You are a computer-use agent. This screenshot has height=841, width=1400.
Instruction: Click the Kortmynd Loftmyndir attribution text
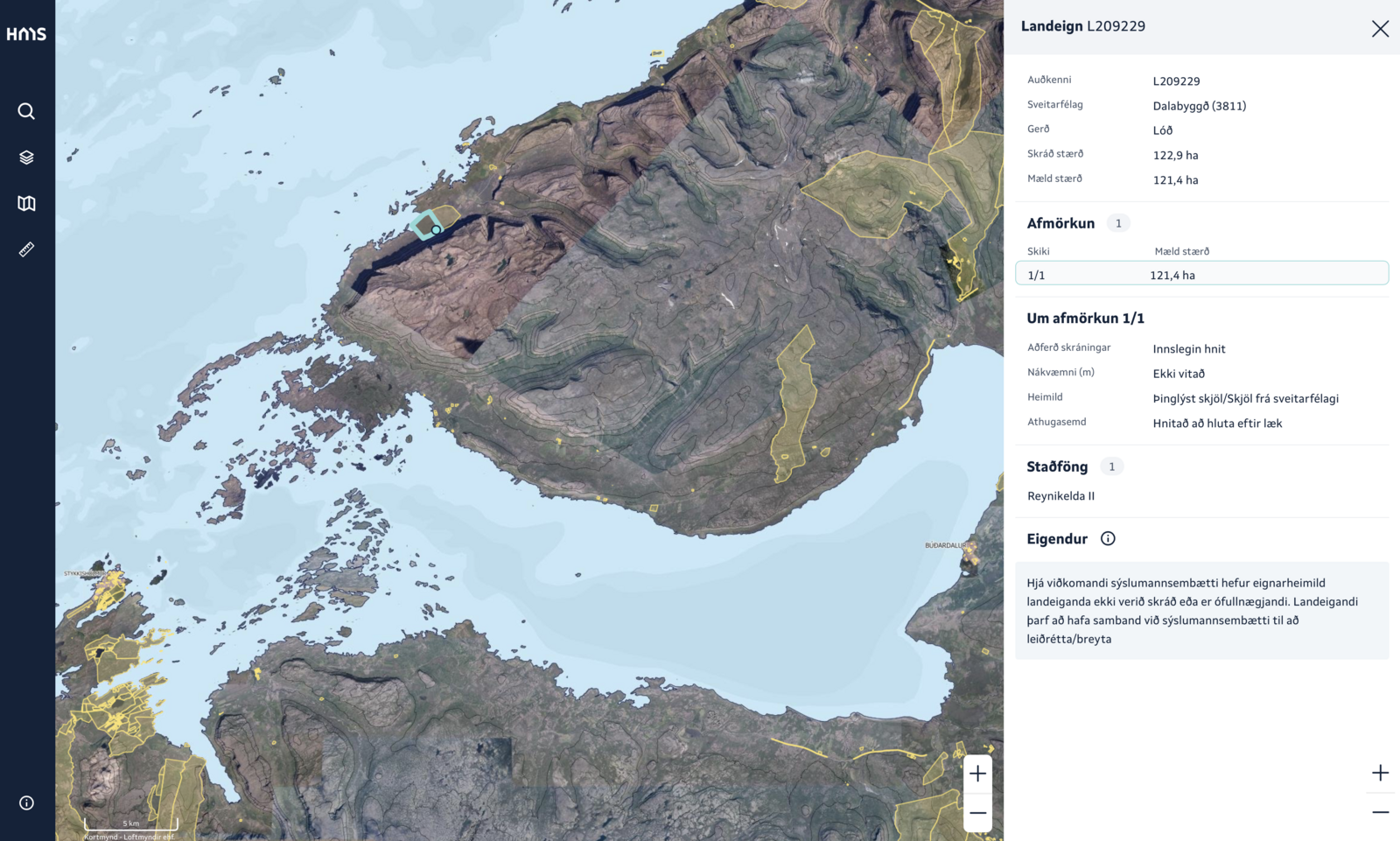(x=129, y=837)
